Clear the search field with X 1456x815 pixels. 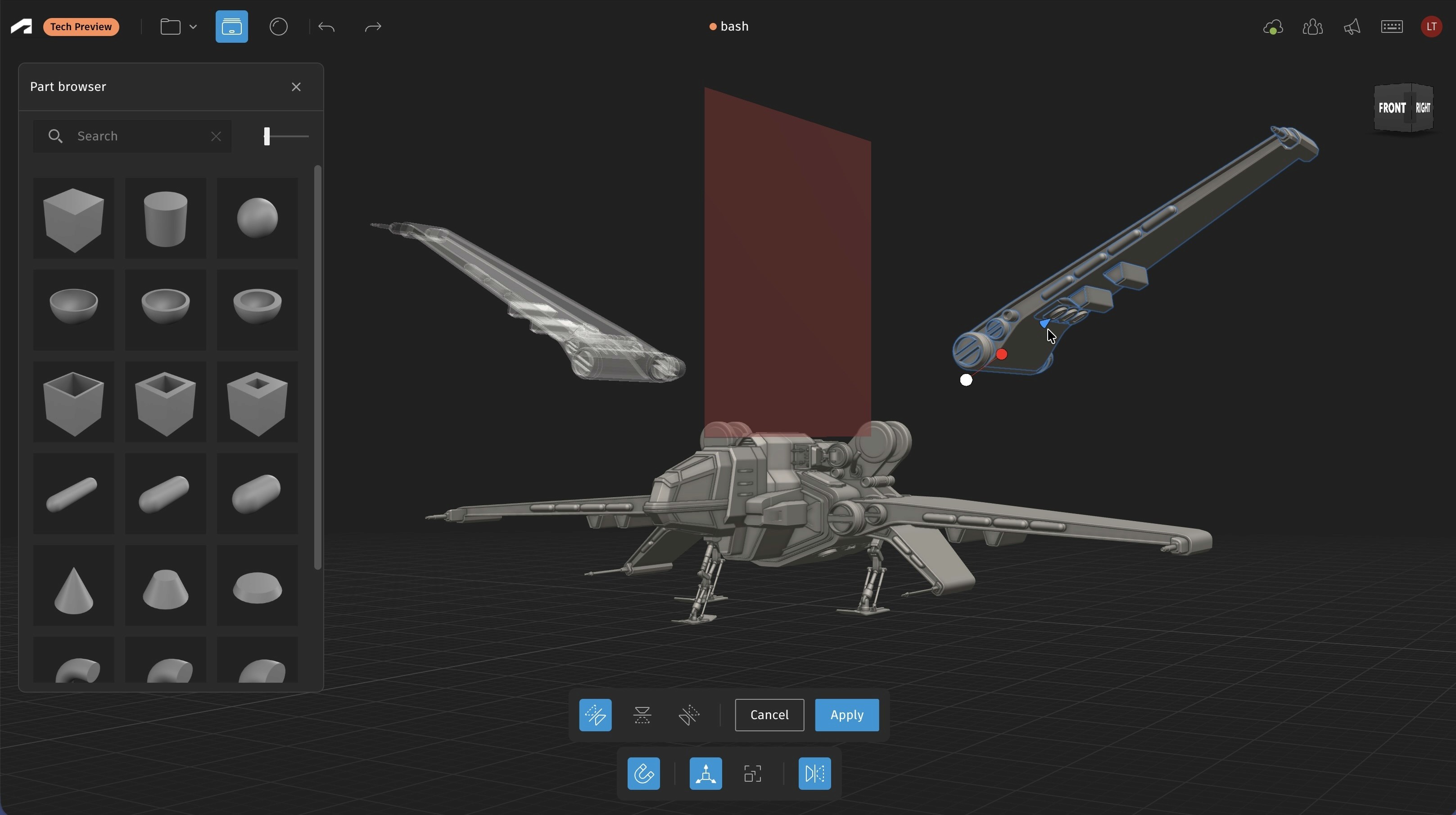216,136
